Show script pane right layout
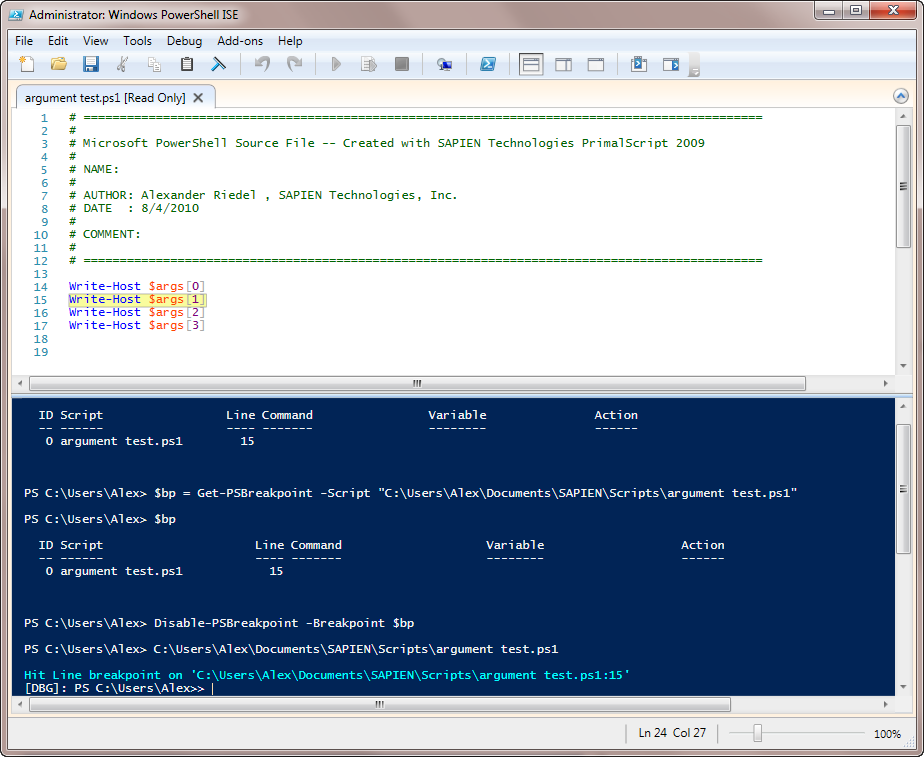Viewport: 924px width, 757px height. pyautogui.click(x=563, y=64)
